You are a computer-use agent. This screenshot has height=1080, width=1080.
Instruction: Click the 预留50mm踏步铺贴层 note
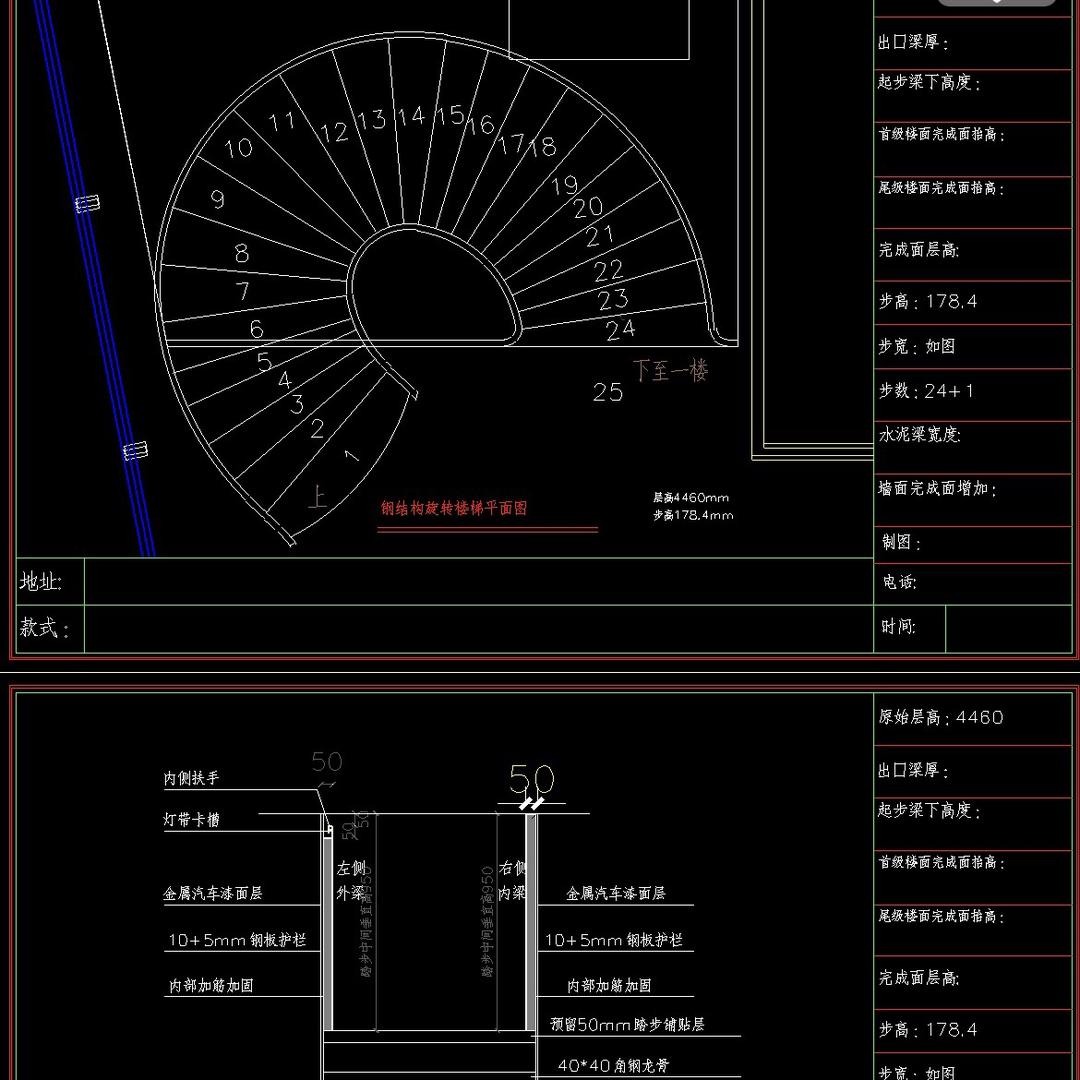click(x=627, y=1025)
